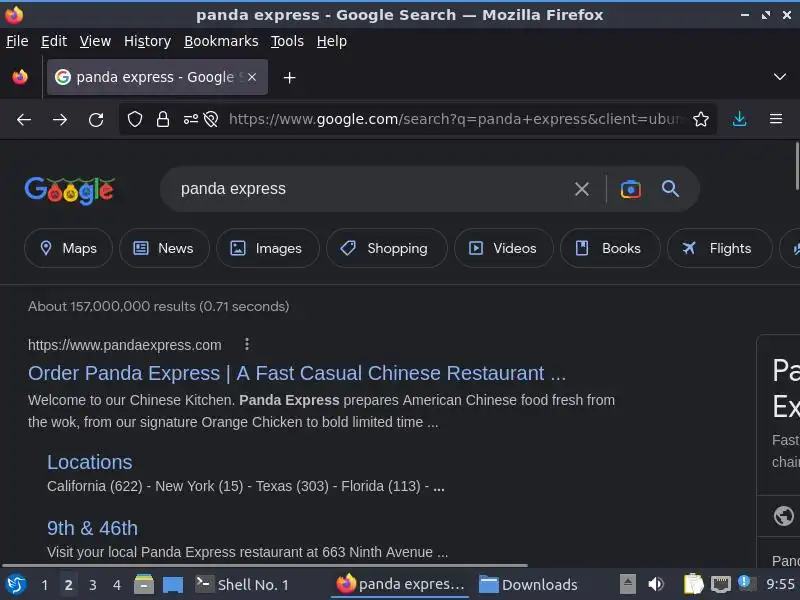Click the URL in the address bar
Screen dimensions: 800x600
coord(455,119)
